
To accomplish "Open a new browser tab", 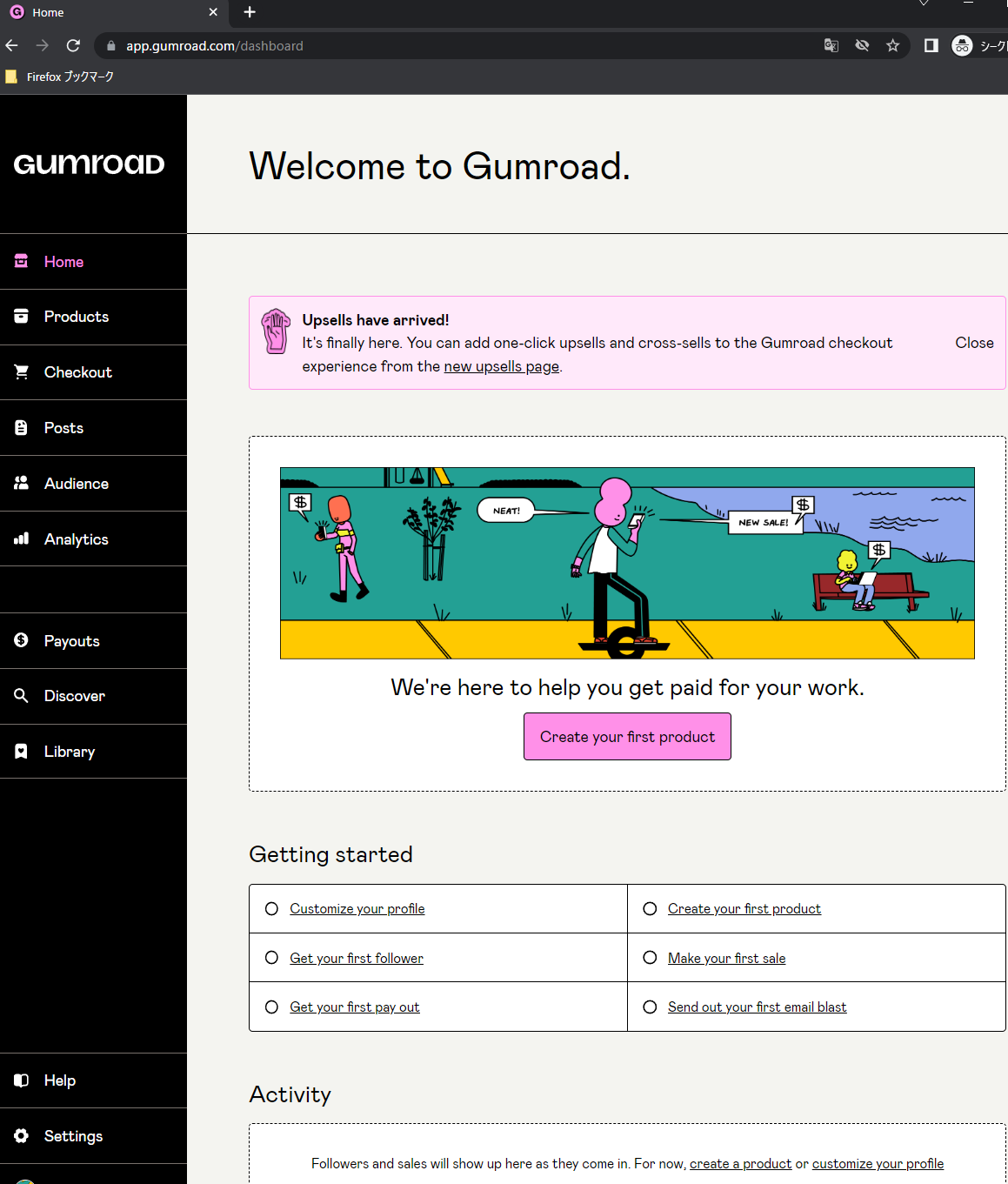I will tap(250, 12).
